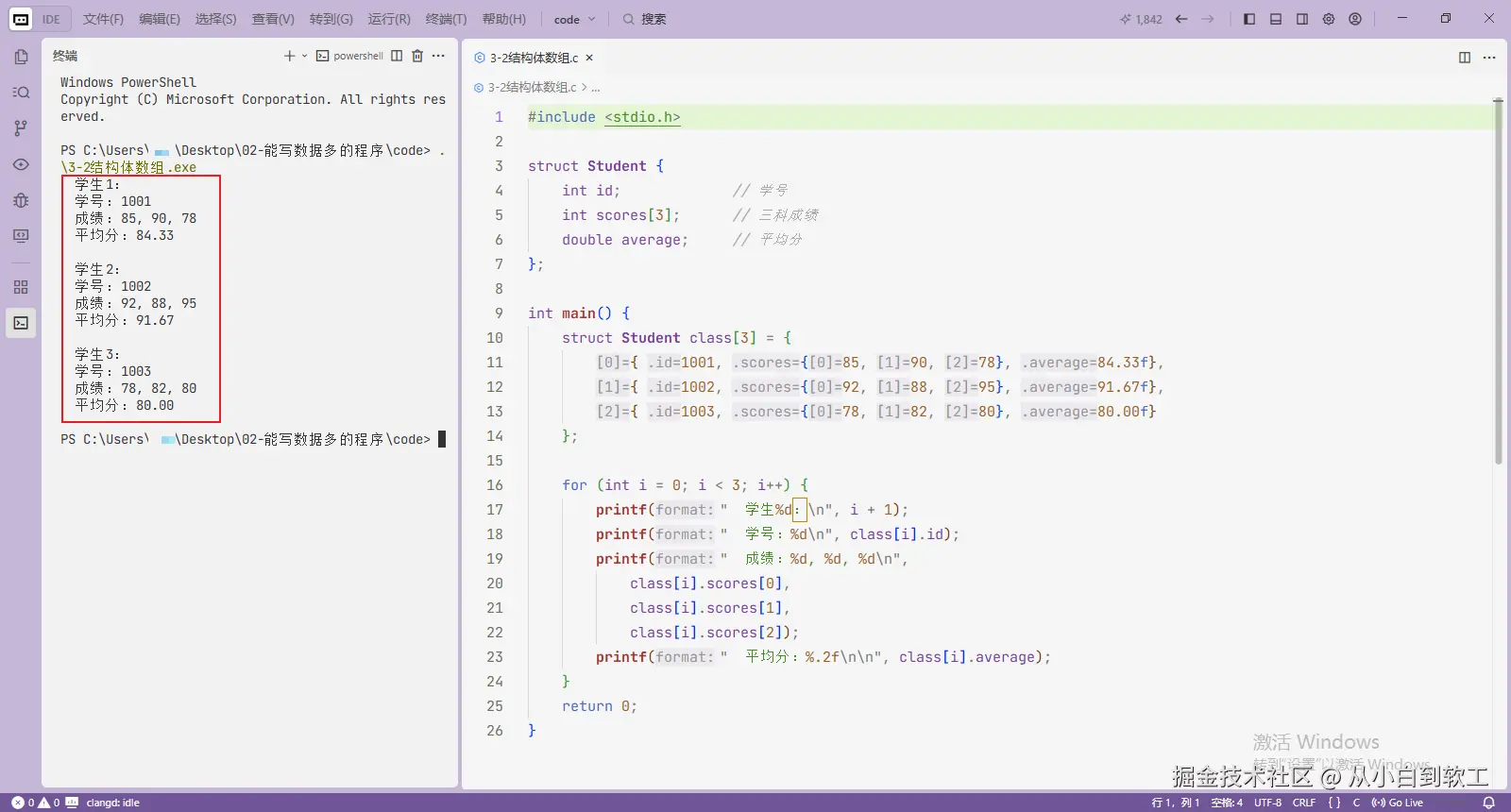The height and width of the screenshot is (812, 1511).
Task: Close the 3-2结构体数组.c tab
Action: [589, 58]
